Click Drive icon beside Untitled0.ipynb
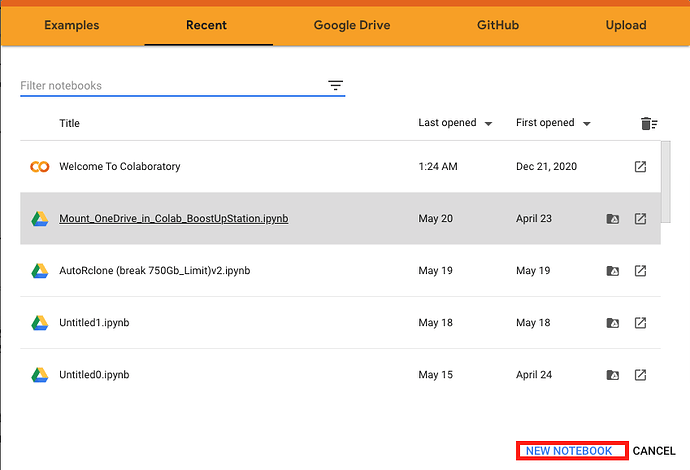Viewport: 690px width, 470px height. click(x=40, y=375)
